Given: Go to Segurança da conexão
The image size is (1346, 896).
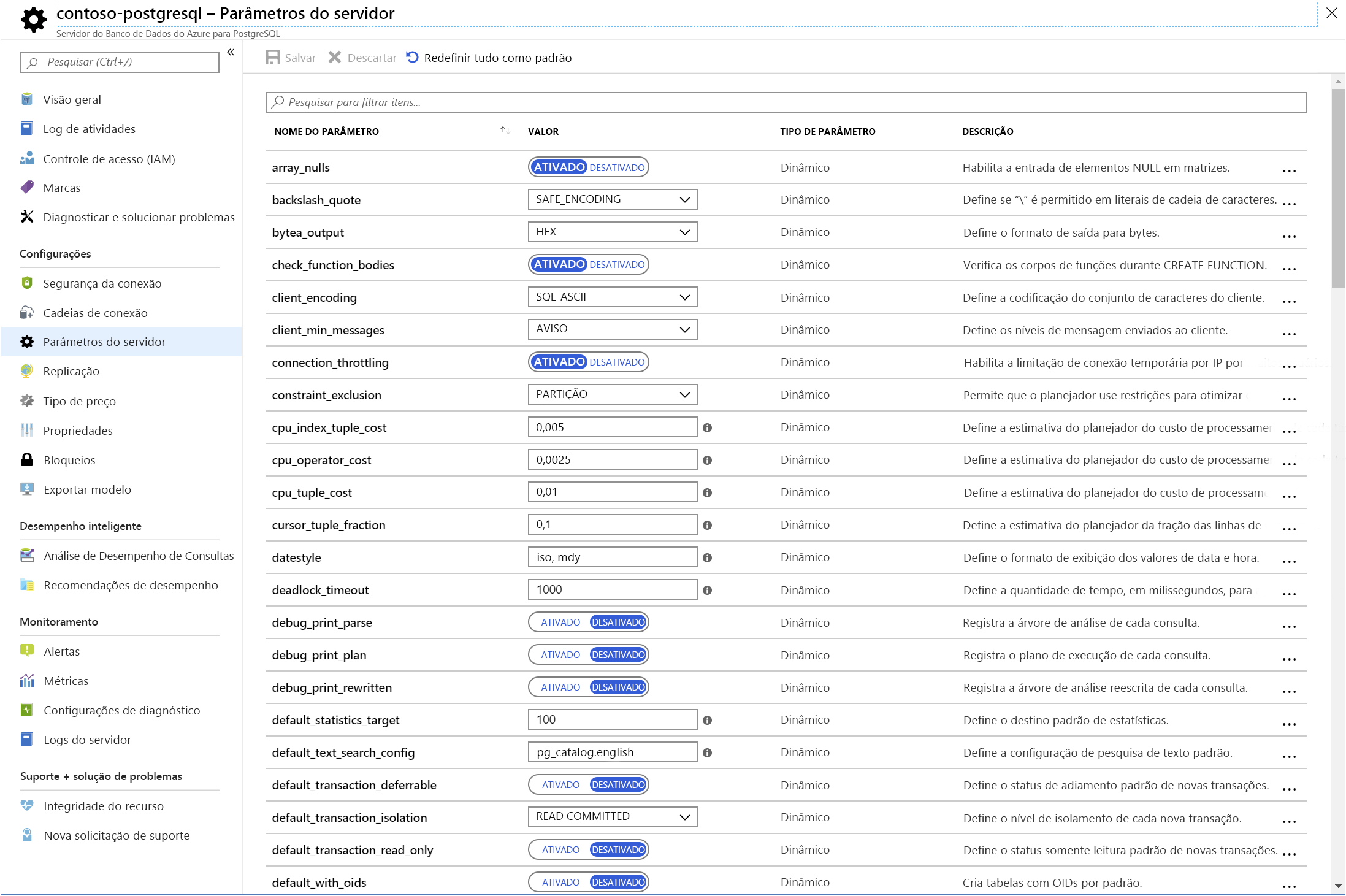Looking at the screenshot, I should (102, 283).
